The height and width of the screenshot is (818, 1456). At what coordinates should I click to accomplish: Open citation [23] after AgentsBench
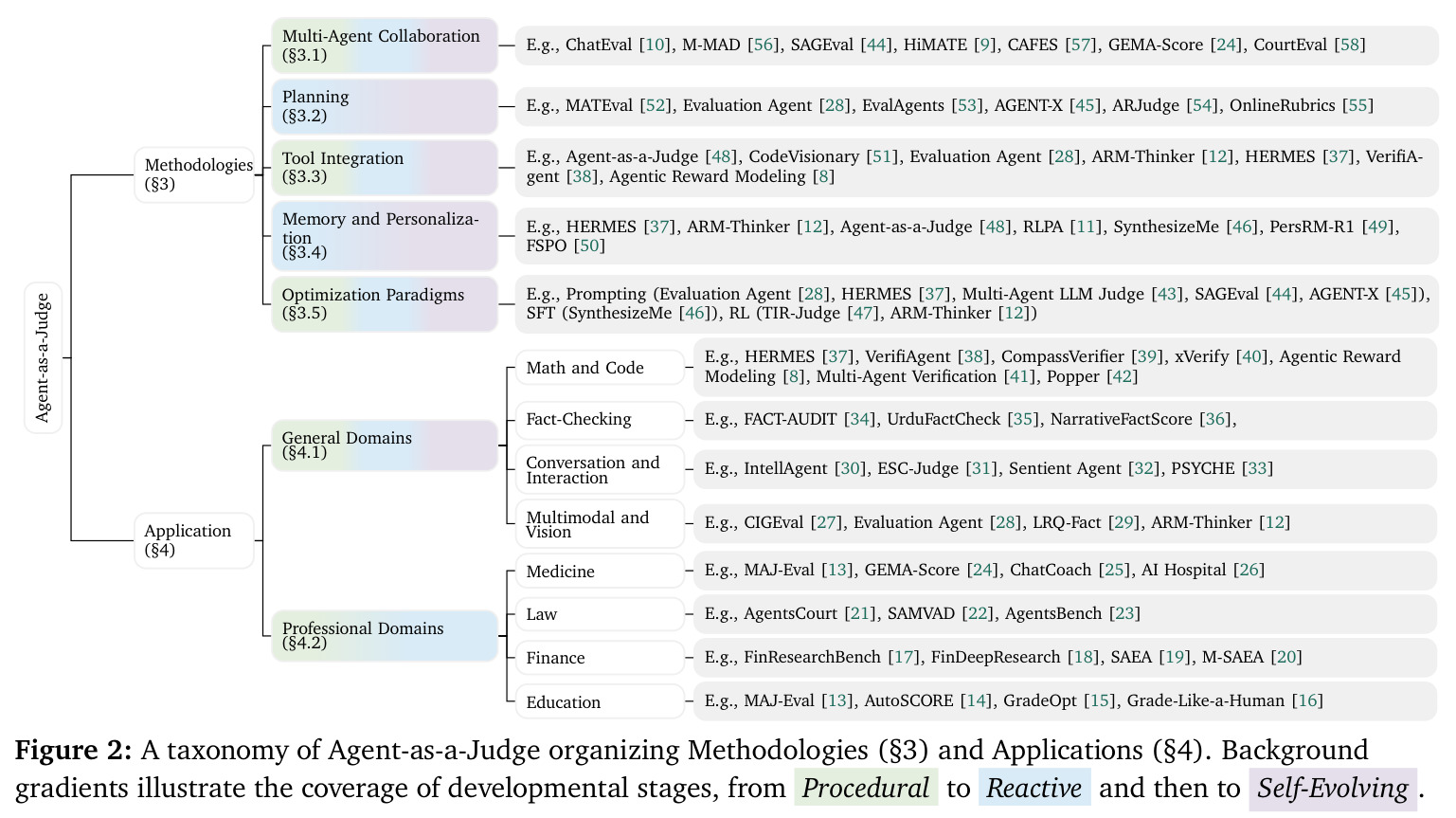click(x=1124, y=613)
